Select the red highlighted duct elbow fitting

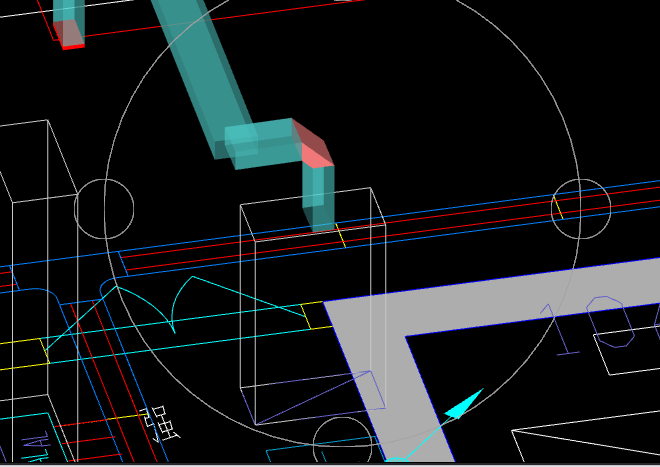(x=314, y=144)
